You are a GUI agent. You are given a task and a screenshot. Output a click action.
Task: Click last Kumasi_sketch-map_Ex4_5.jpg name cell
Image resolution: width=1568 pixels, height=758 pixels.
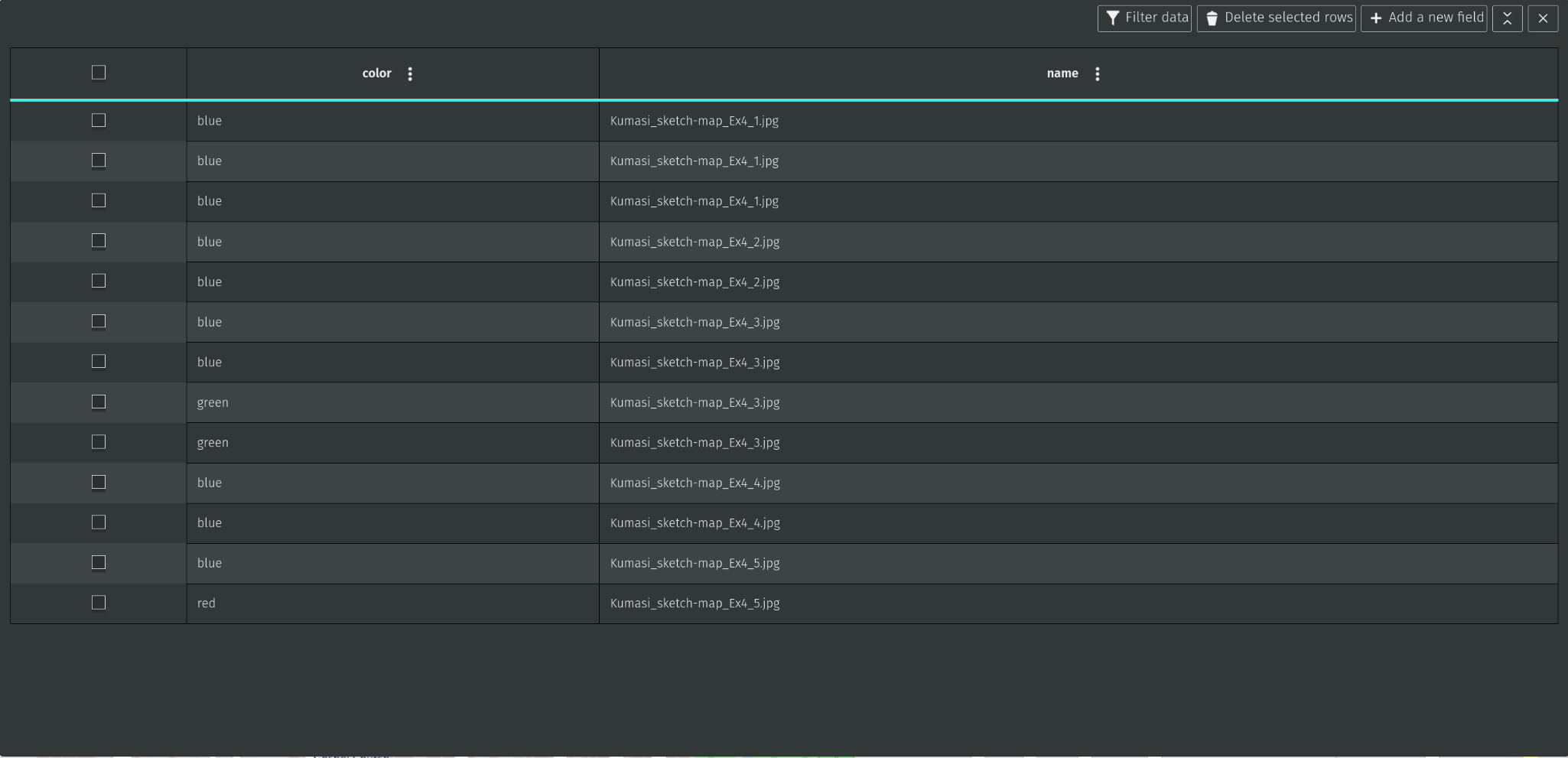(x=695, y=603)
